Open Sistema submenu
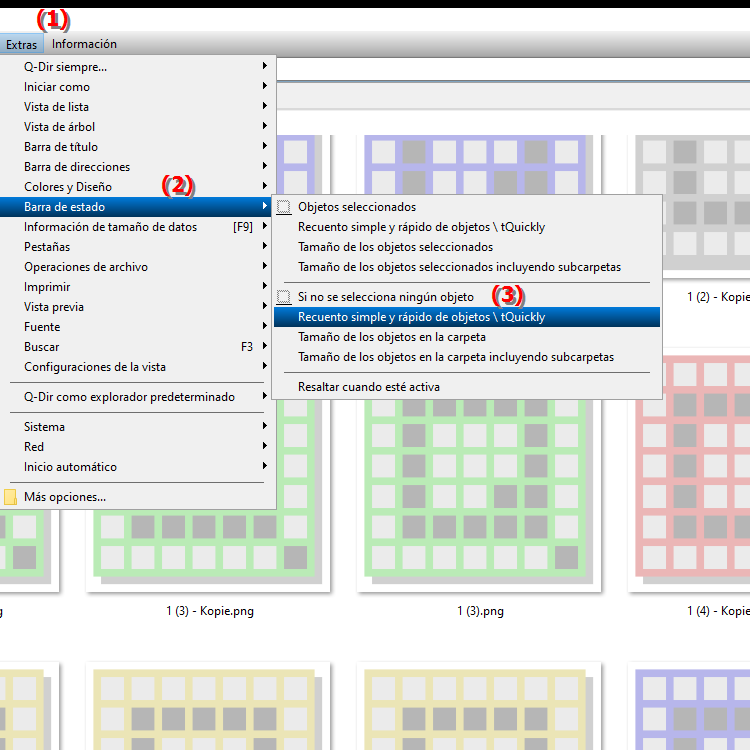 [138, 427]
